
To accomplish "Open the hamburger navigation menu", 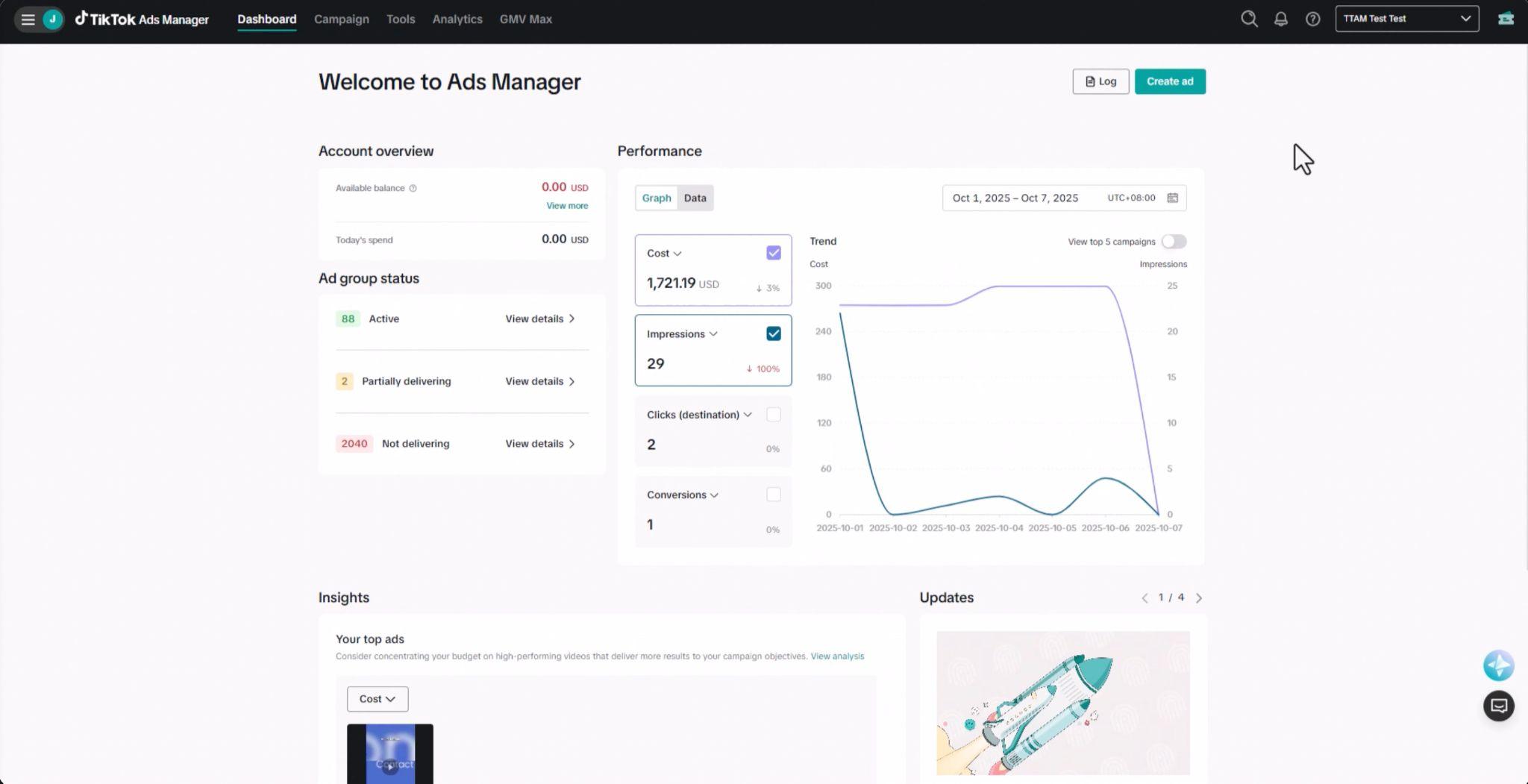I will [28, 19].
